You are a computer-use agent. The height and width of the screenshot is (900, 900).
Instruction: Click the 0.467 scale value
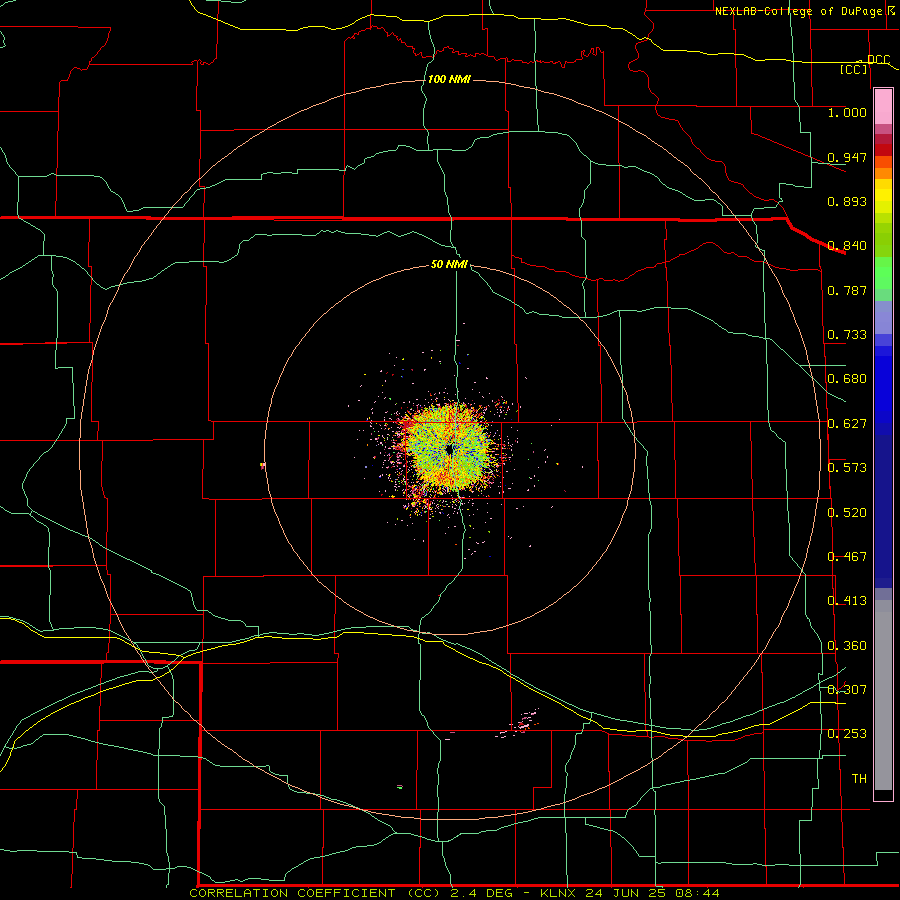click(x=847, y=557)
